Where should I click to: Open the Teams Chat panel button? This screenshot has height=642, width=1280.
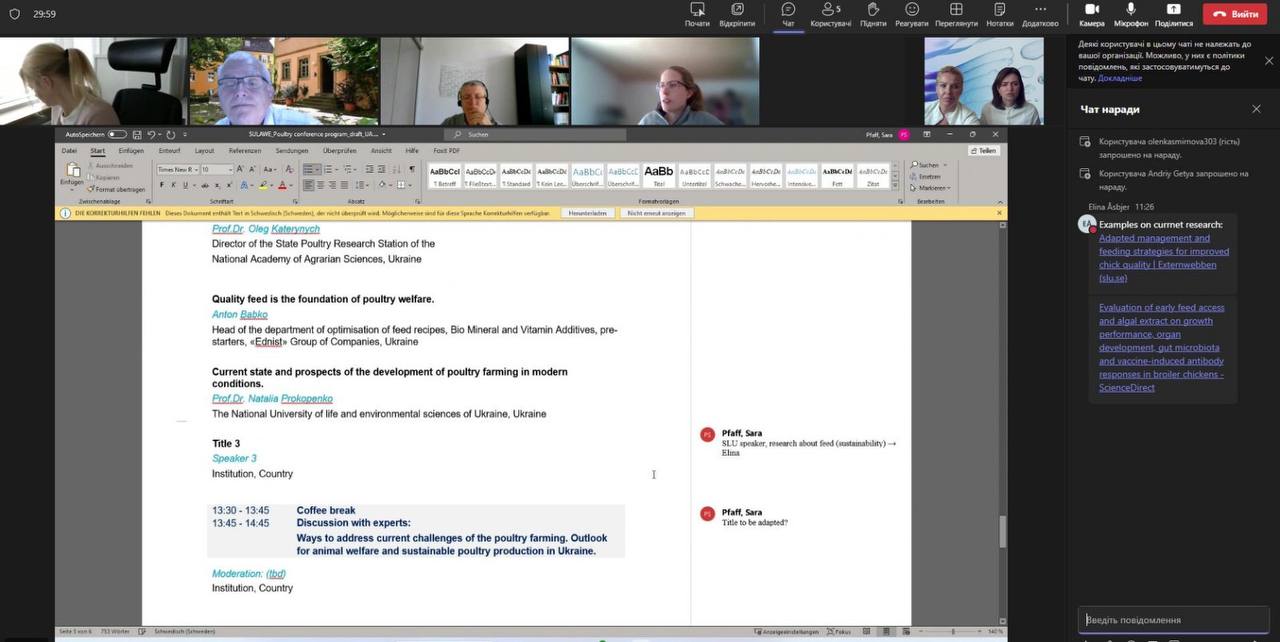point(788,14)
